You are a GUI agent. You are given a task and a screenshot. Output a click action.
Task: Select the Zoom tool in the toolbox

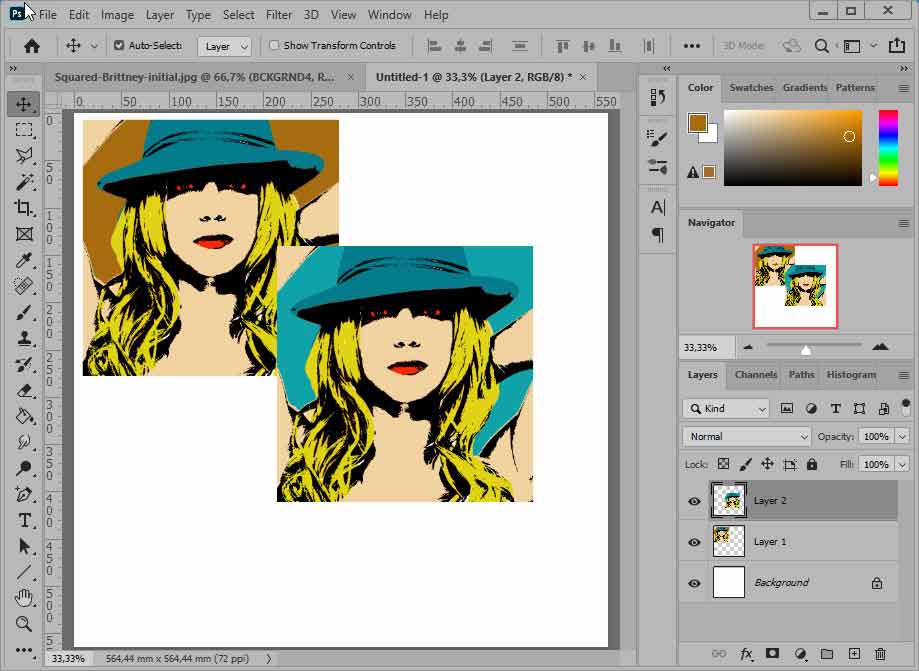23,624
